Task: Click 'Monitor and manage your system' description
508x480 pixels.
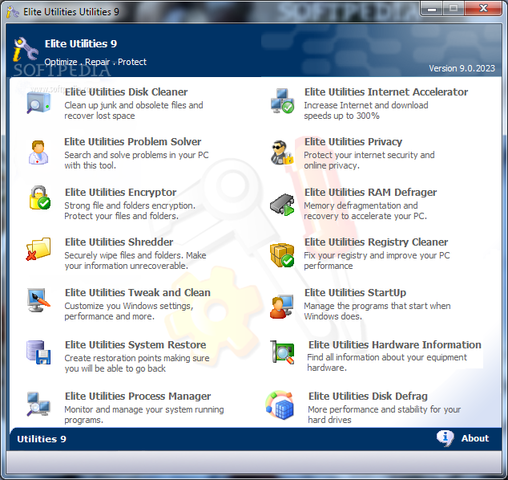Action: tap(144, 415)
